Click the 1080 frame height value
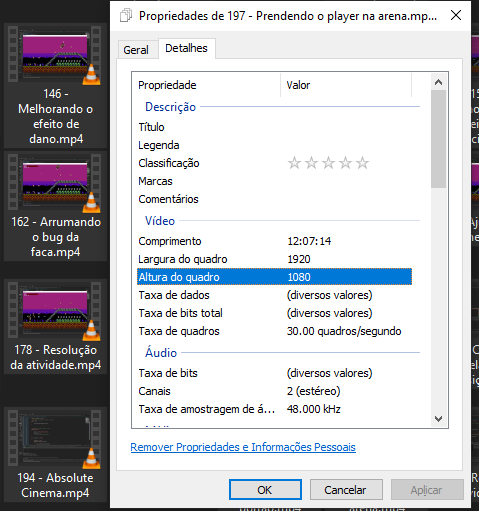Screen dimensions: 479x511 [299, 277]
